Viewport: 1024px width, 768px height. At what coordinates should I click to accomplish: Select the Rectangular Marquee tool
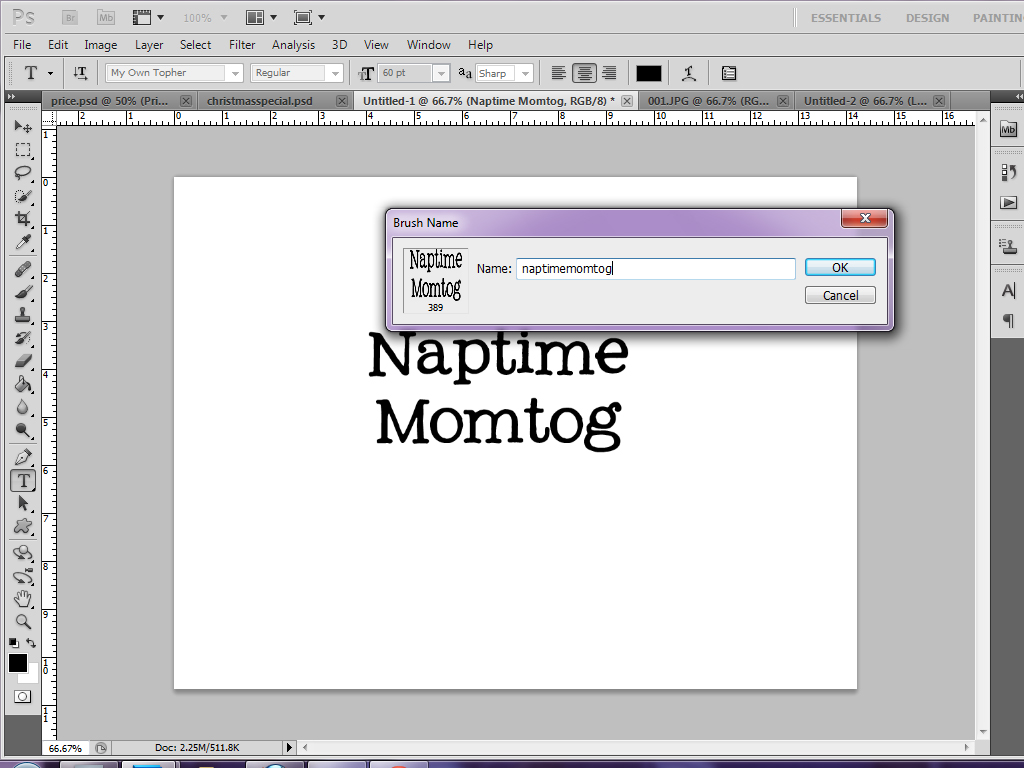click(23, 150)
